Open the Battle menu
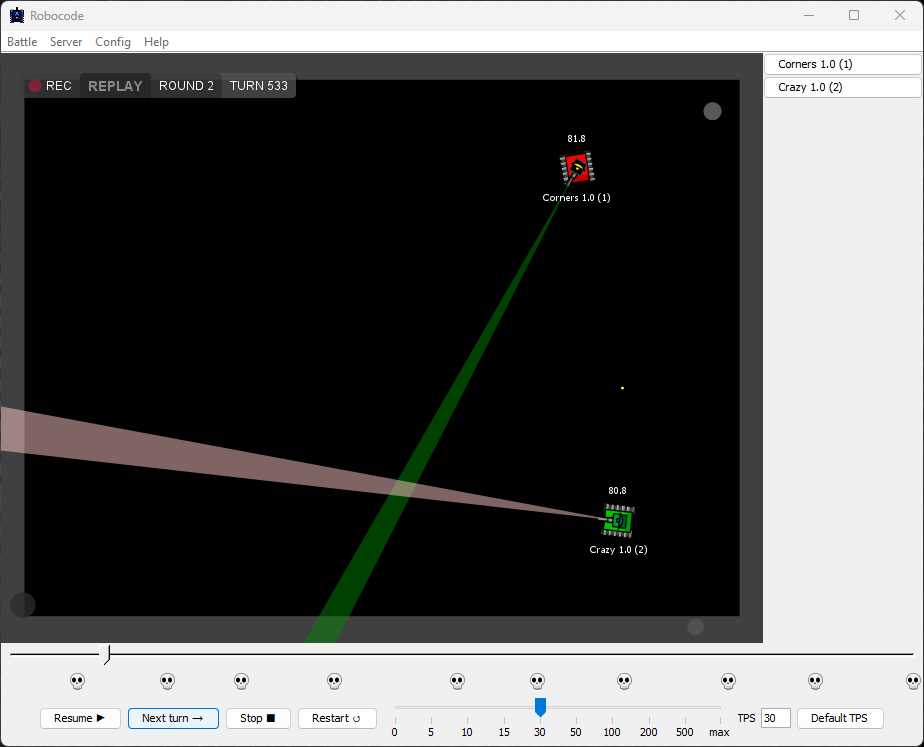This screenshot has width=924, height=747. pyautogui.click(x=22, y=42)
